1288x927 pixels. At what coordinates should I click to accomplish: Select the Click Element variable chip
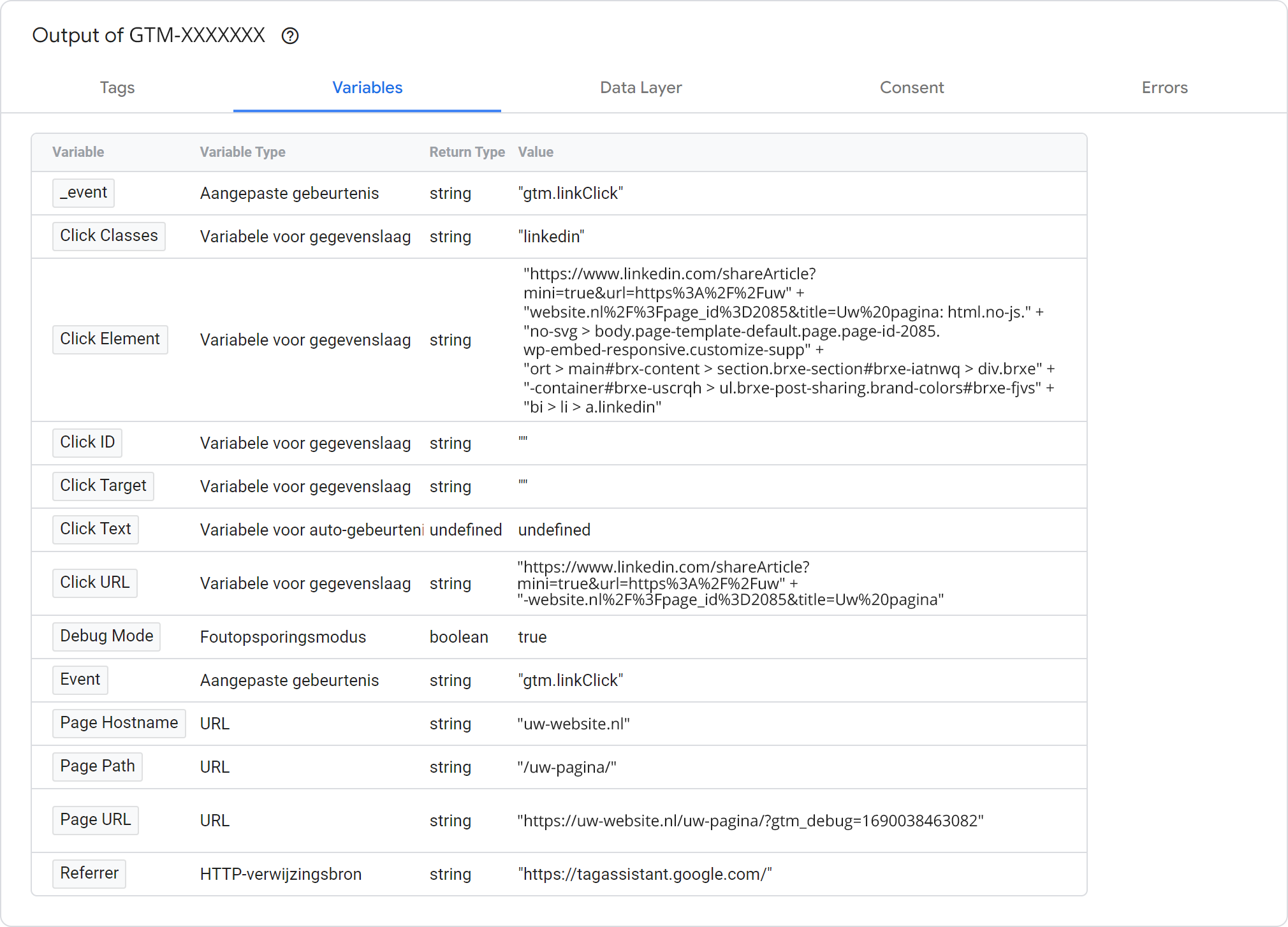tap(110, 339)
